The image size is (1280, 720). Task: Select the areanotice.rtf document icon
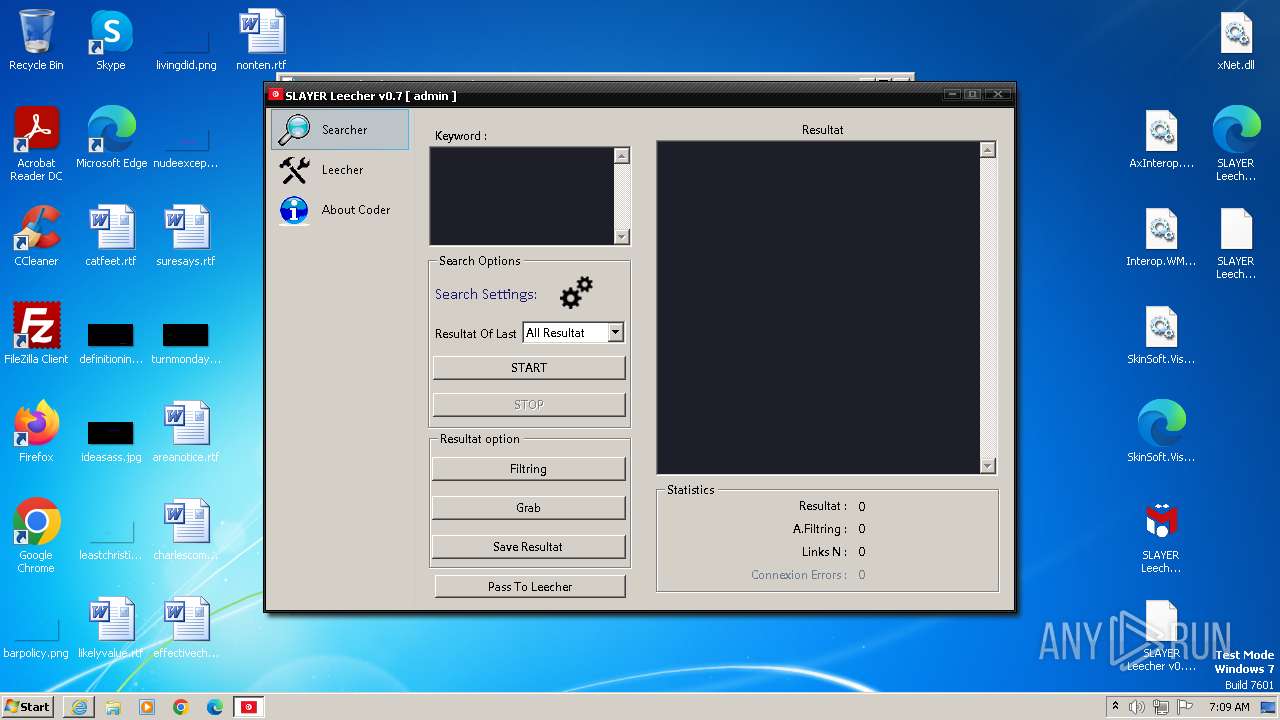186,432
